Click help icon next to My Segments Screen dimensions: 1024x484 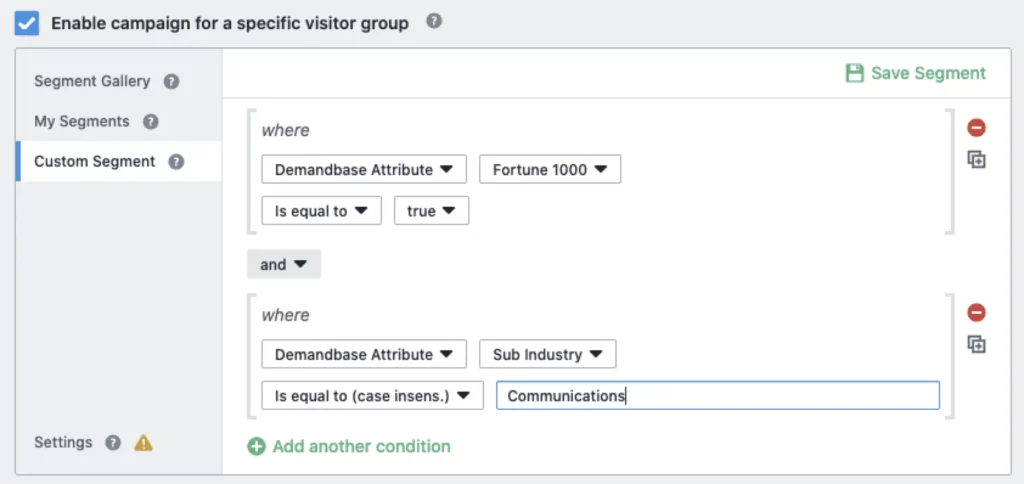click(151, 122)
